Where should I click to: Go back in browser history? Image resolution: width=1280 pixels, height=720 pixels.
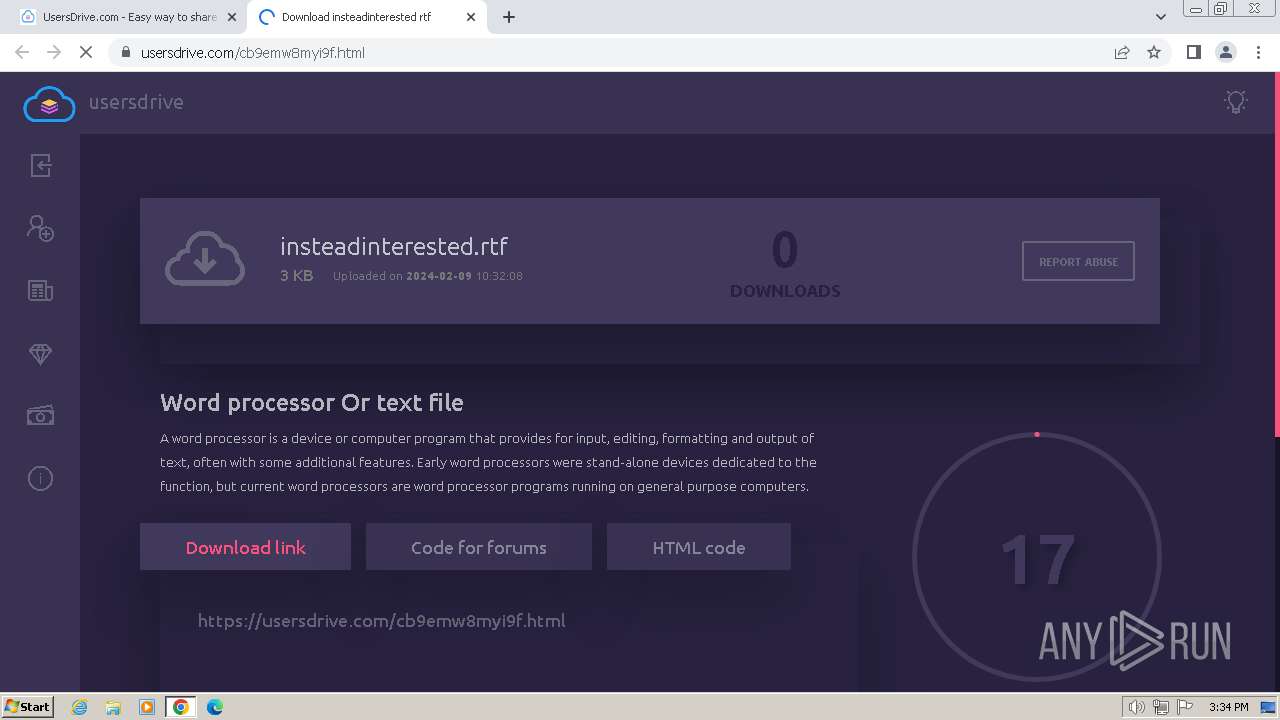point(22,52)
